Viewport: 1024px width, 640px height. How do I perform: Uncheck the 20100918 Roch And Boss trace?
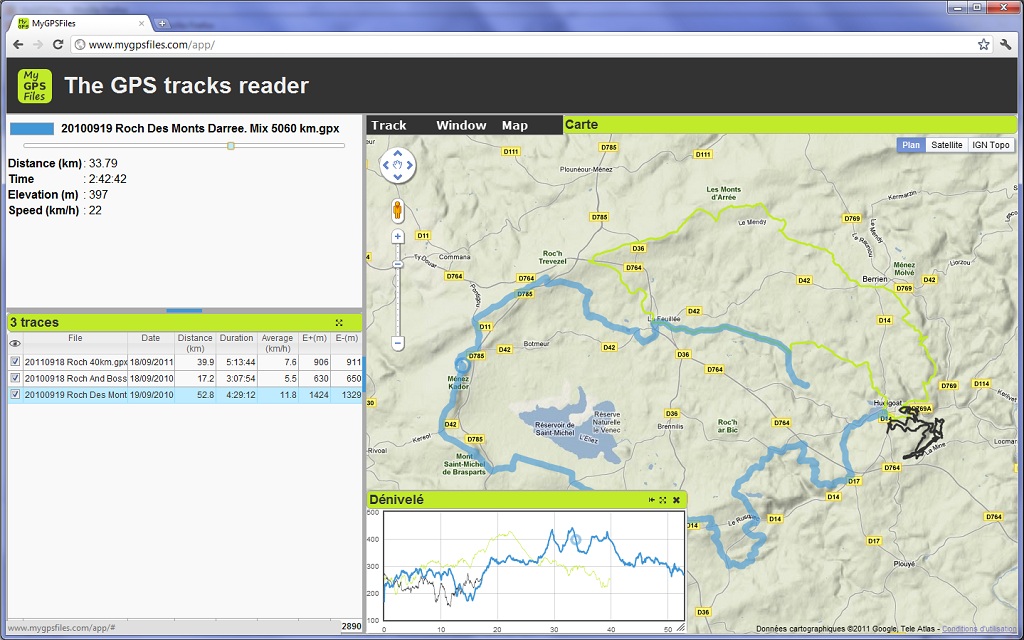click(x=15, y=378)
